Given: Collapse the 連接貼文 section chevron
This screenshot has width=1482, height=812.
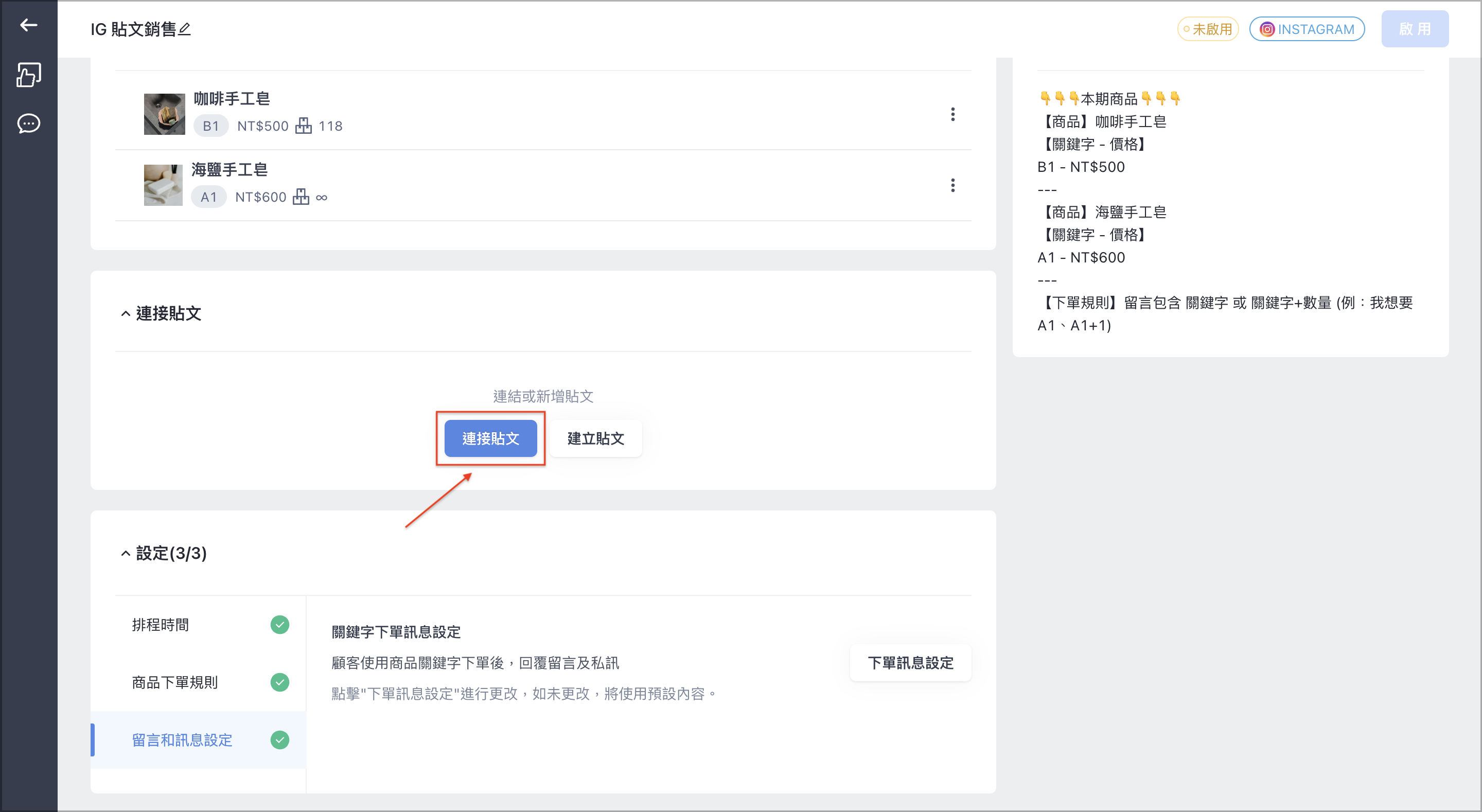Looking at the screenshot, I should tap(126, 314).
